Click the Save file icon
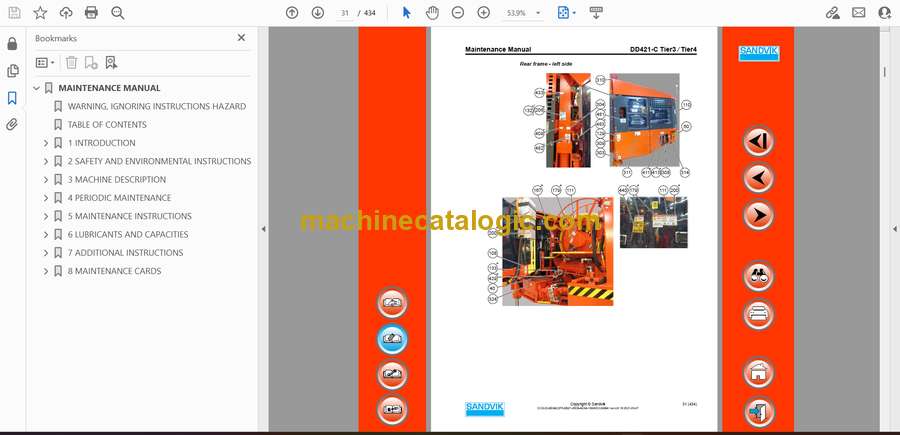Viewport: 900px width, 435px height. point(14,13)
